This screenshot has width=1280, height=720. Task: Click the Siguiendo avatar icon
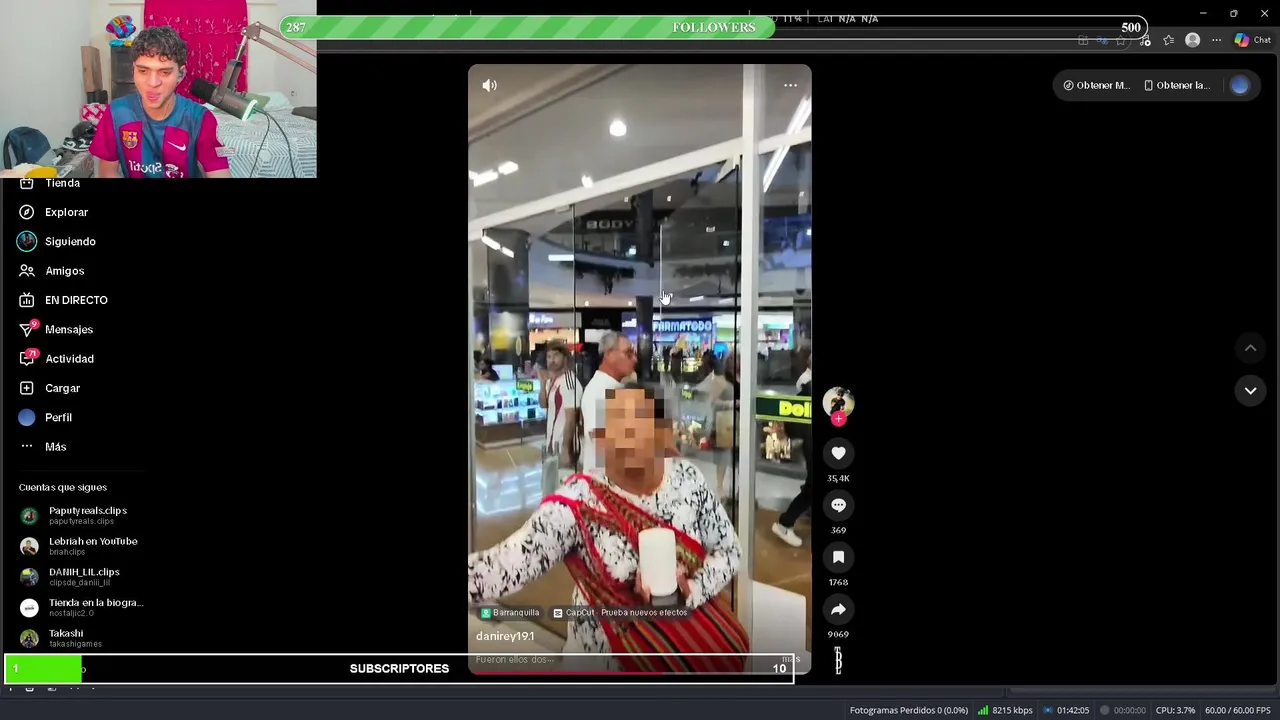point(27,241)
